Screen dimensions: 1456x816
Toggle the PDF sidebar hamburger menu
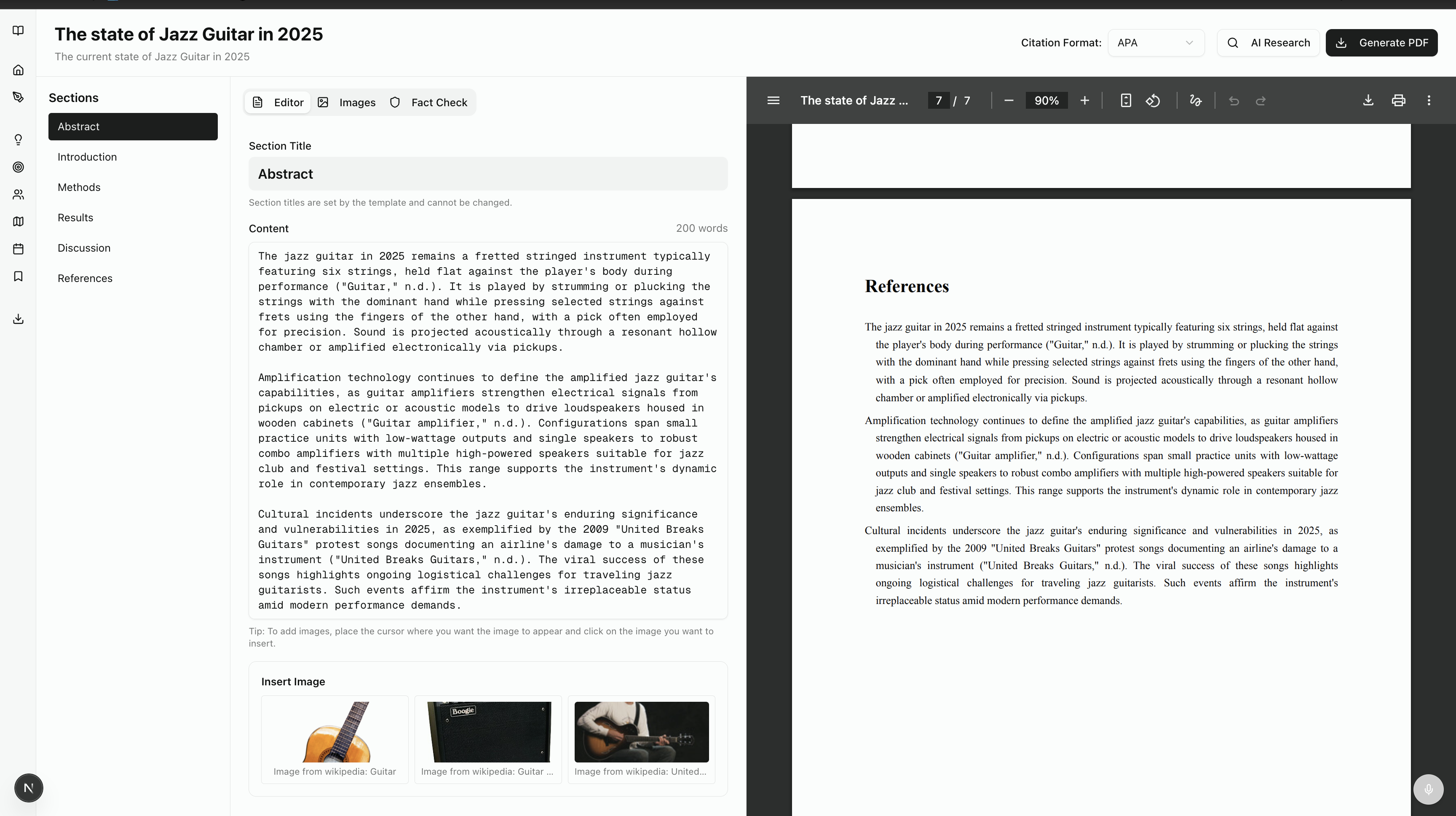click(x=773, y=101)
